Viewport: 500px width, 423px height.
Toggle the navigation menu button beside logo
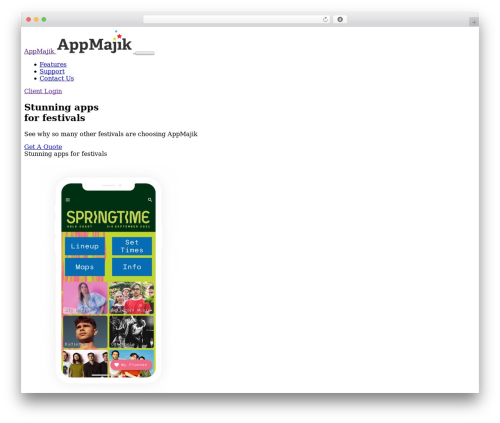coord(145,53)
